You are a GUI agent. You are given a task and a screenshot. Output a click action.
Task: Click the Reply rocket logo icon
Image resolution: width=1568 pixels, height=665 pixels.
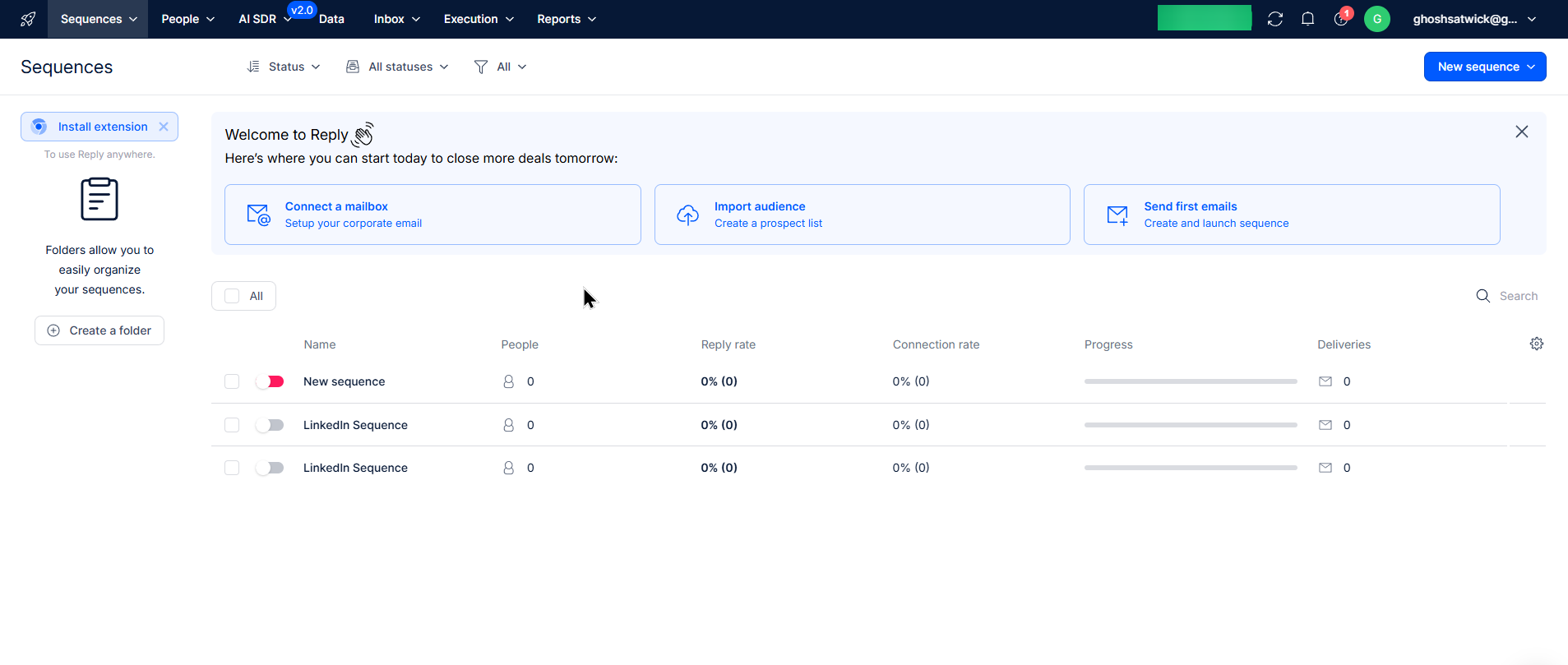[28, 19]
